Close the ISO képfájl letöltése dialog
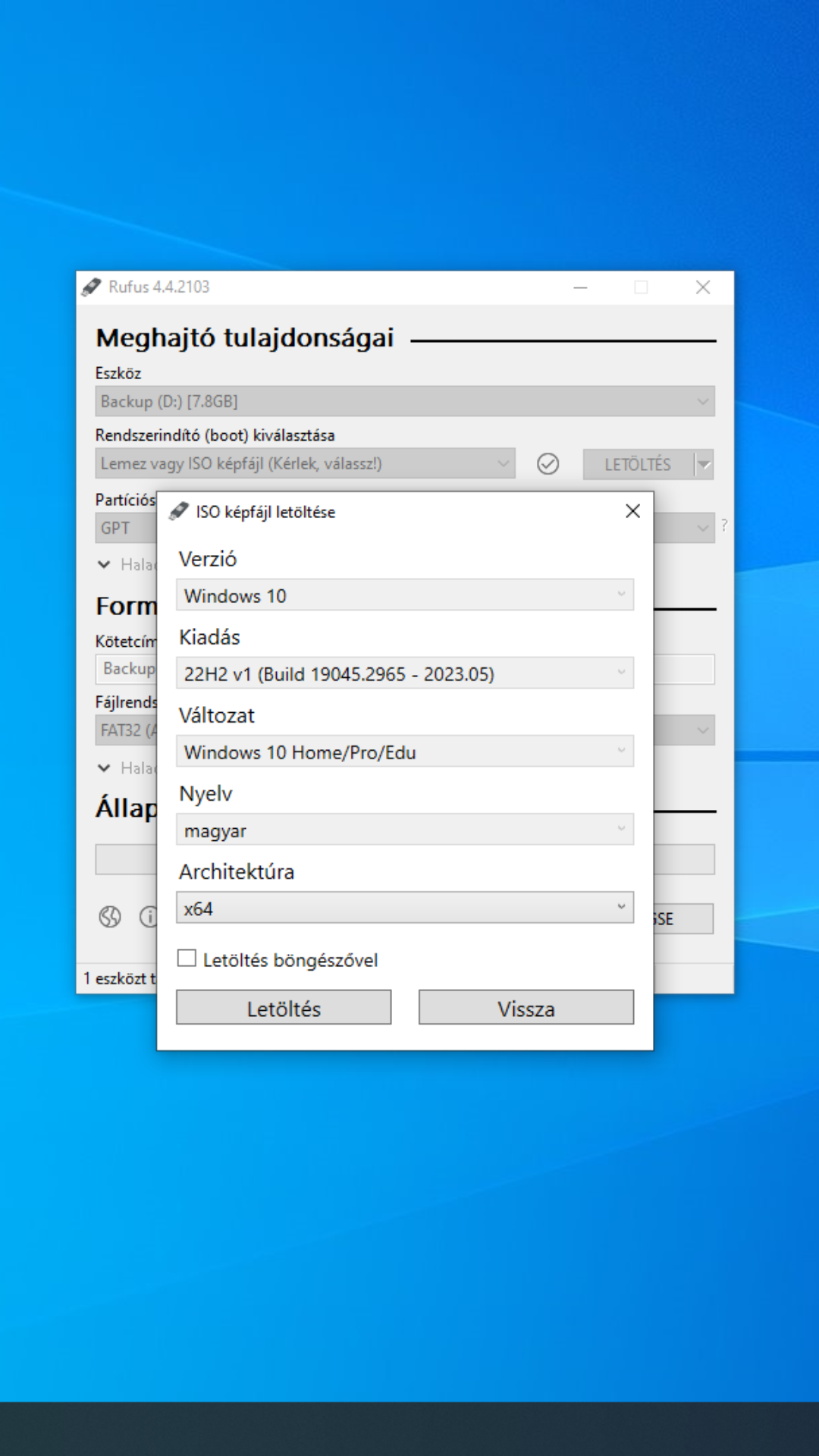819x1456 pixels. coord(632,511)
